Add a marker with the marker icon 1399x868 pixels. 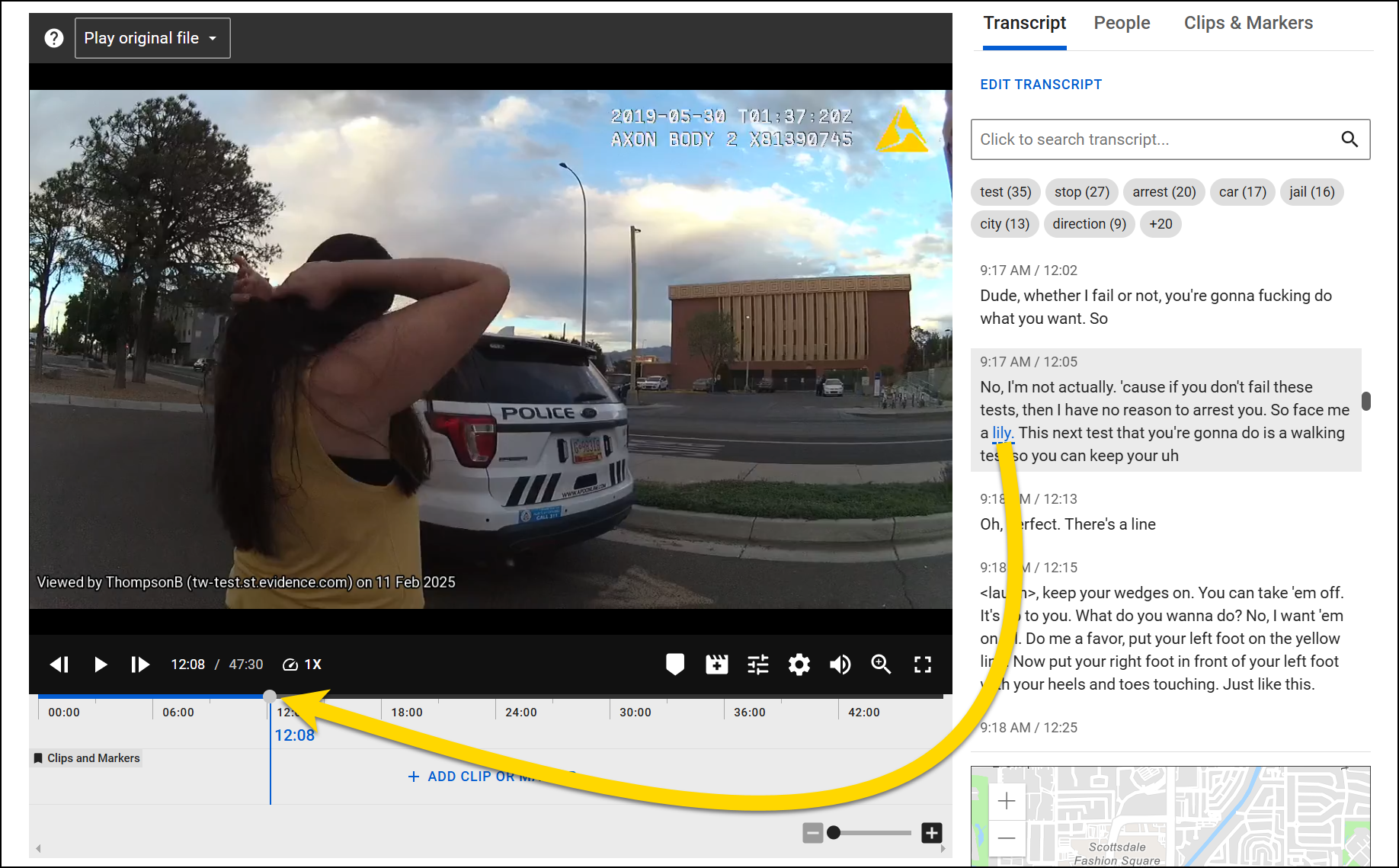(674, 665)
